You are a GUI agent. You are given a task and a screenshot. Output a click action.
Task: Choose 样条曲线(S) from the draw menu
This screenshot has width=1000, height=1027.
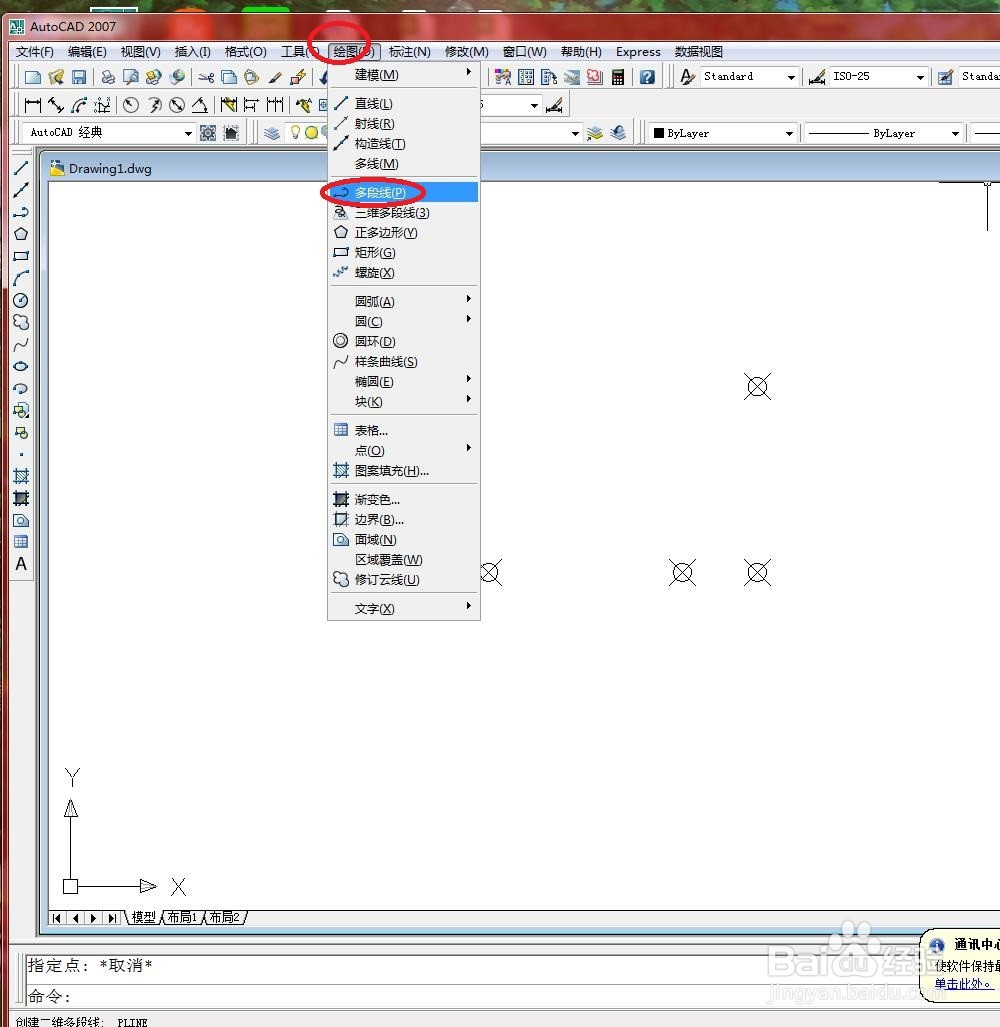pyautogui.click(x=404, y=362)
